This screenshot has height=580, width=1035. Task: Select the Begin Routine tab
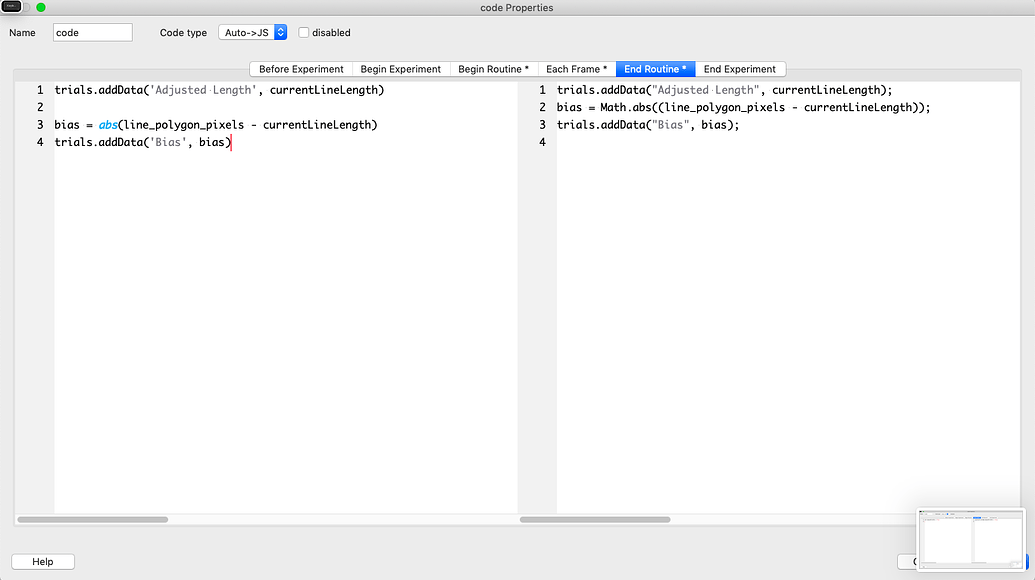[493, 69]
